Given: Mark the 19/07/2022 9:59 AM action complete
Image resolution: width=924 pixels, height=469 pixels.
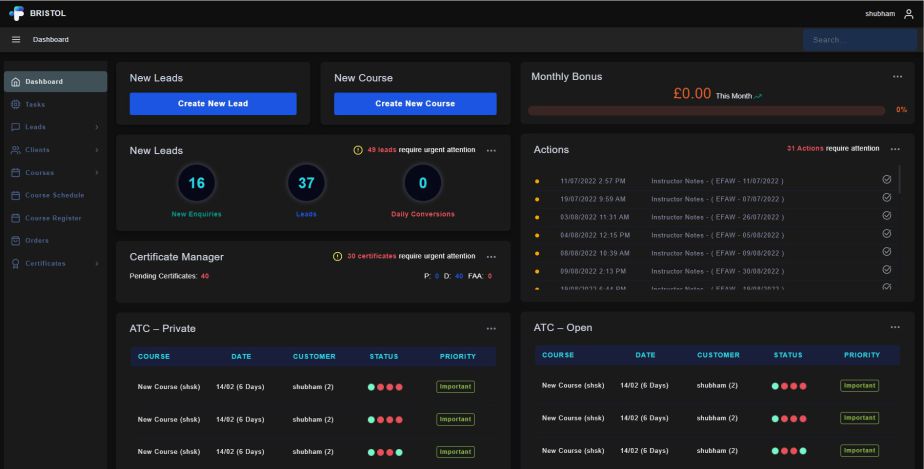Looking at the screenshot, I should click(886, 198).
